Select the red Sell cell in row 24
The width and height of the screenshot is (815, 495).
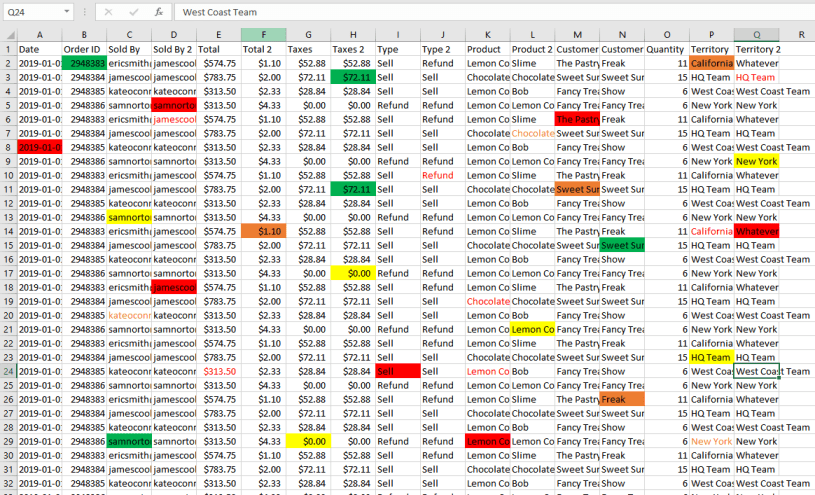point(397,371)
